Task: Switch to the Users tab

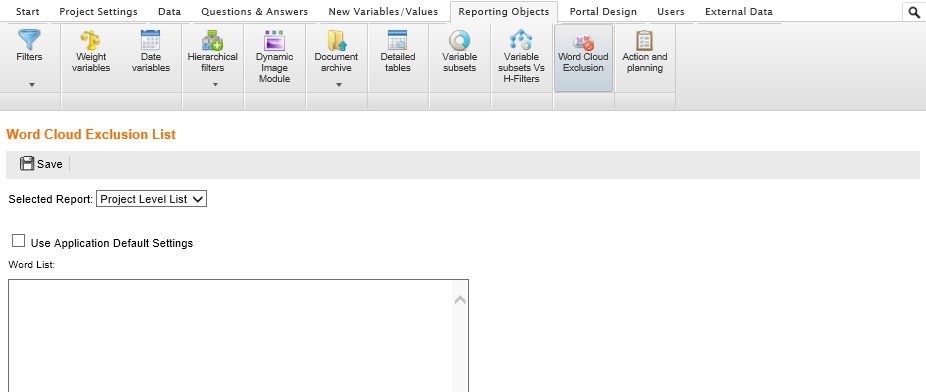Action: [x=671, y=11]
